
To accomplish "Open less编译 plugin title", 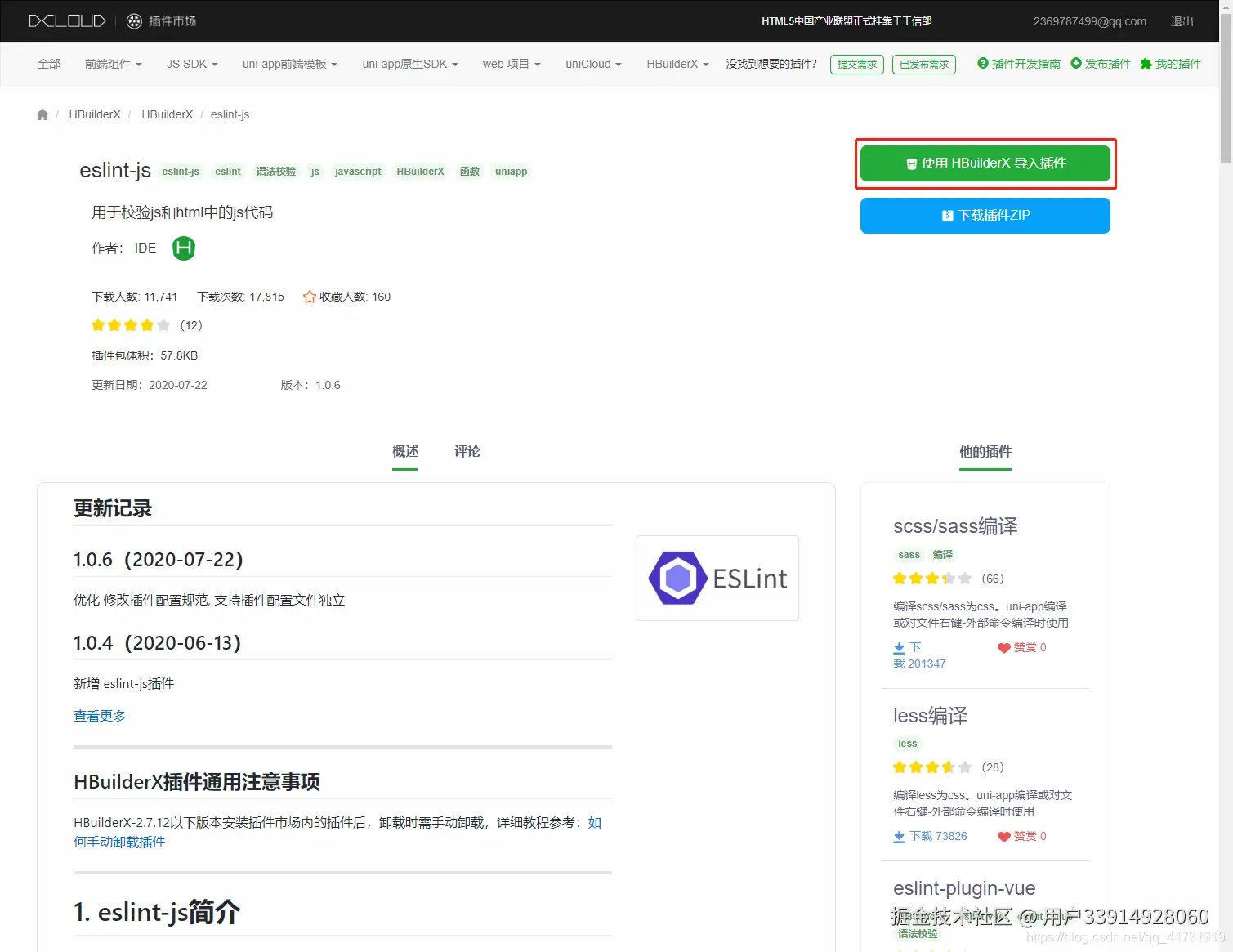I will click(930, 716).
